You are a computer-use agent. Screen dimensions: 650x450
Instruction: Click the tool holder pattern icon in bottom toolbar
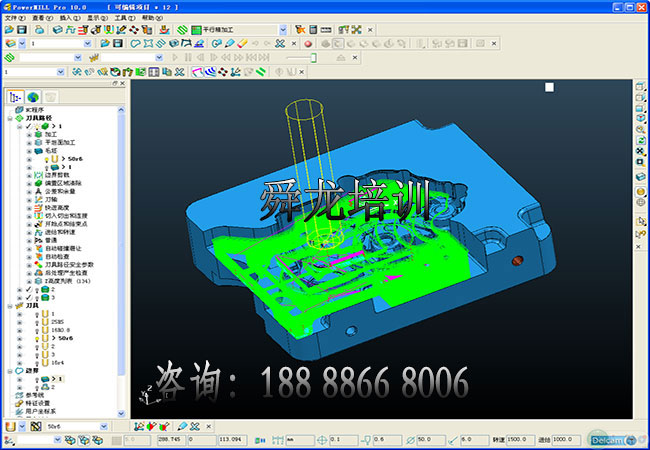point(36,426)
